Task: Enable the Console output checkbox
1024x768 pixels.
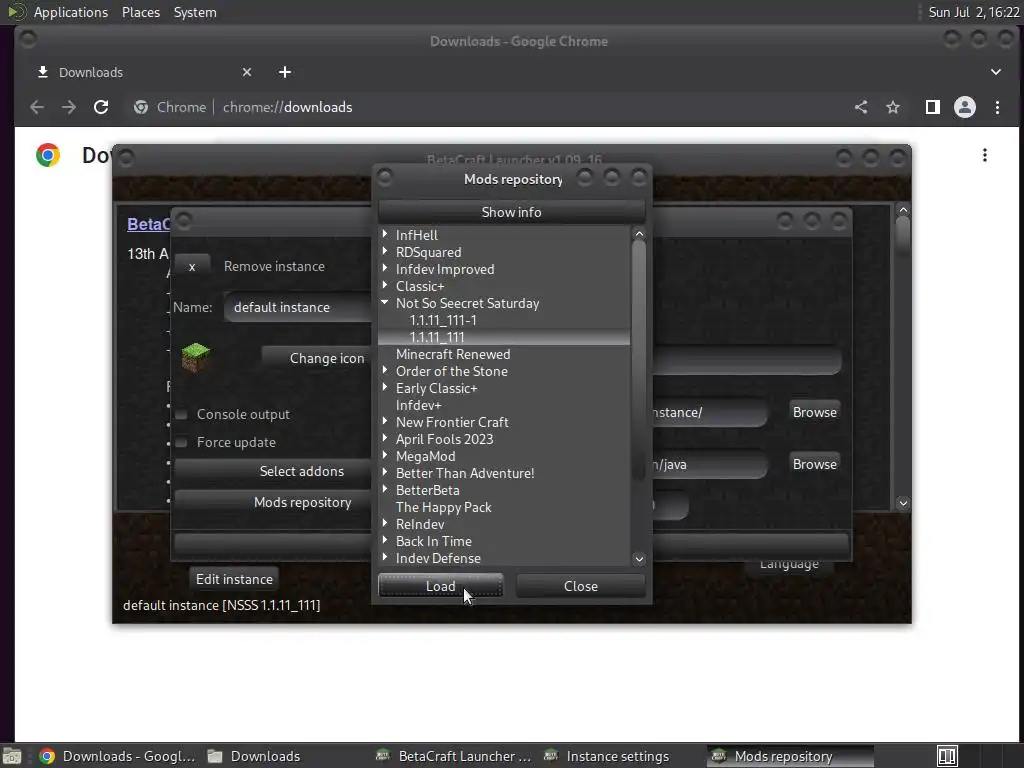Action: click(x=182, y=414)
